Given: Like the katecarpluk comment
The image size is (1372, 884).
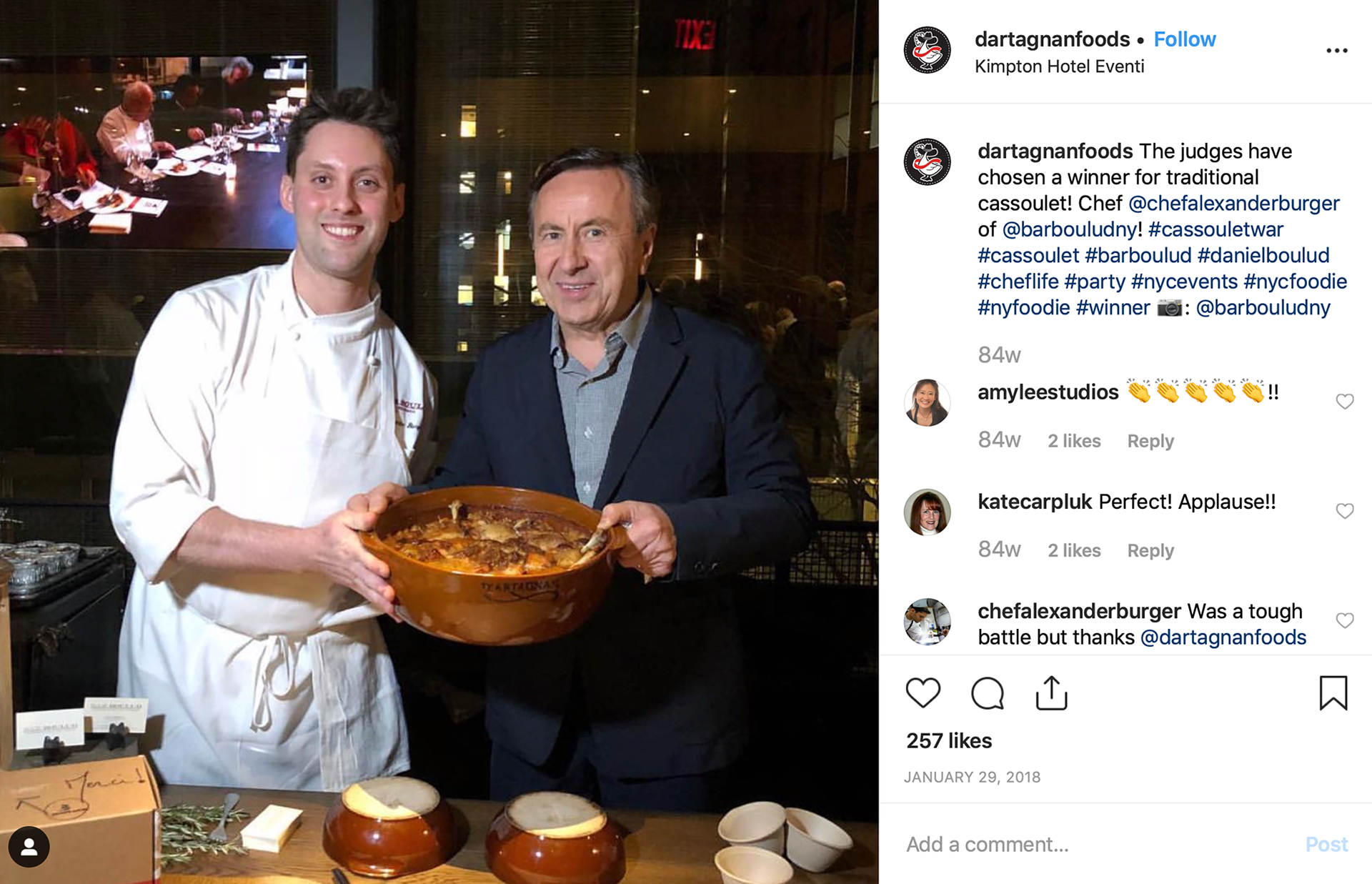Looking at the screenshot, I should (1344, 511).
